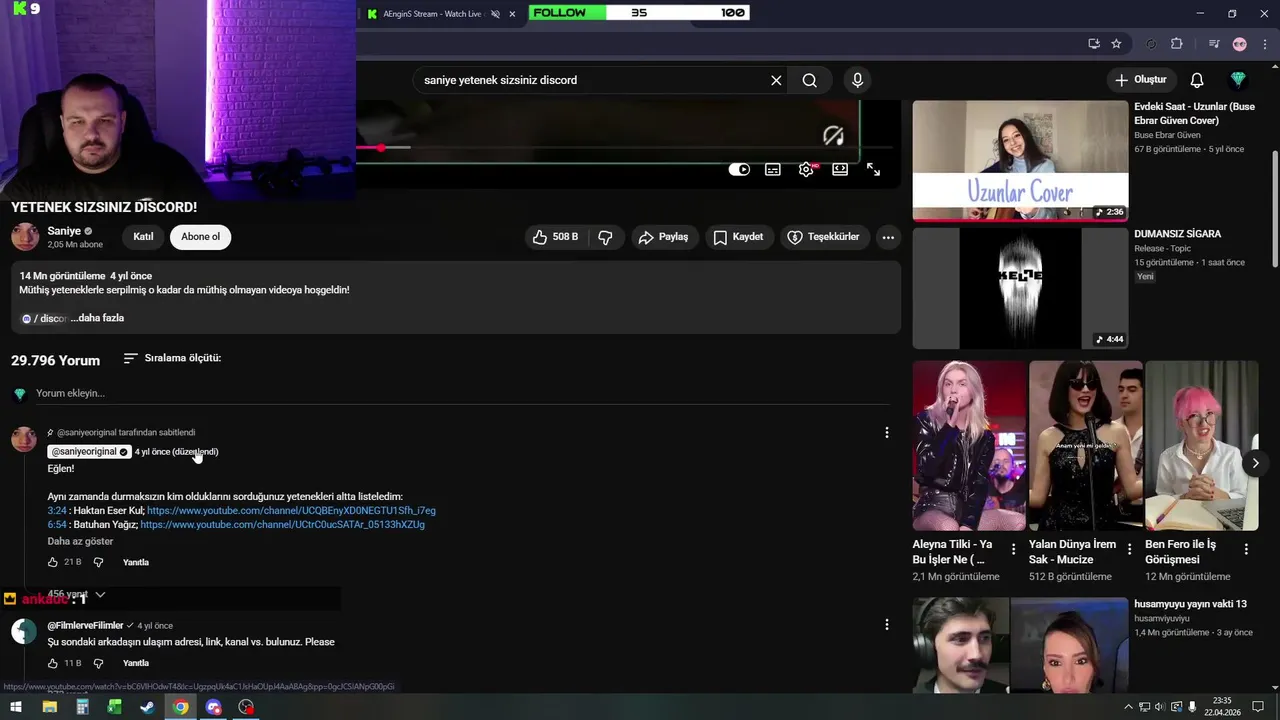
Task: Open Sıralama ölçütü sort dropdown
Action: (172, 358)
